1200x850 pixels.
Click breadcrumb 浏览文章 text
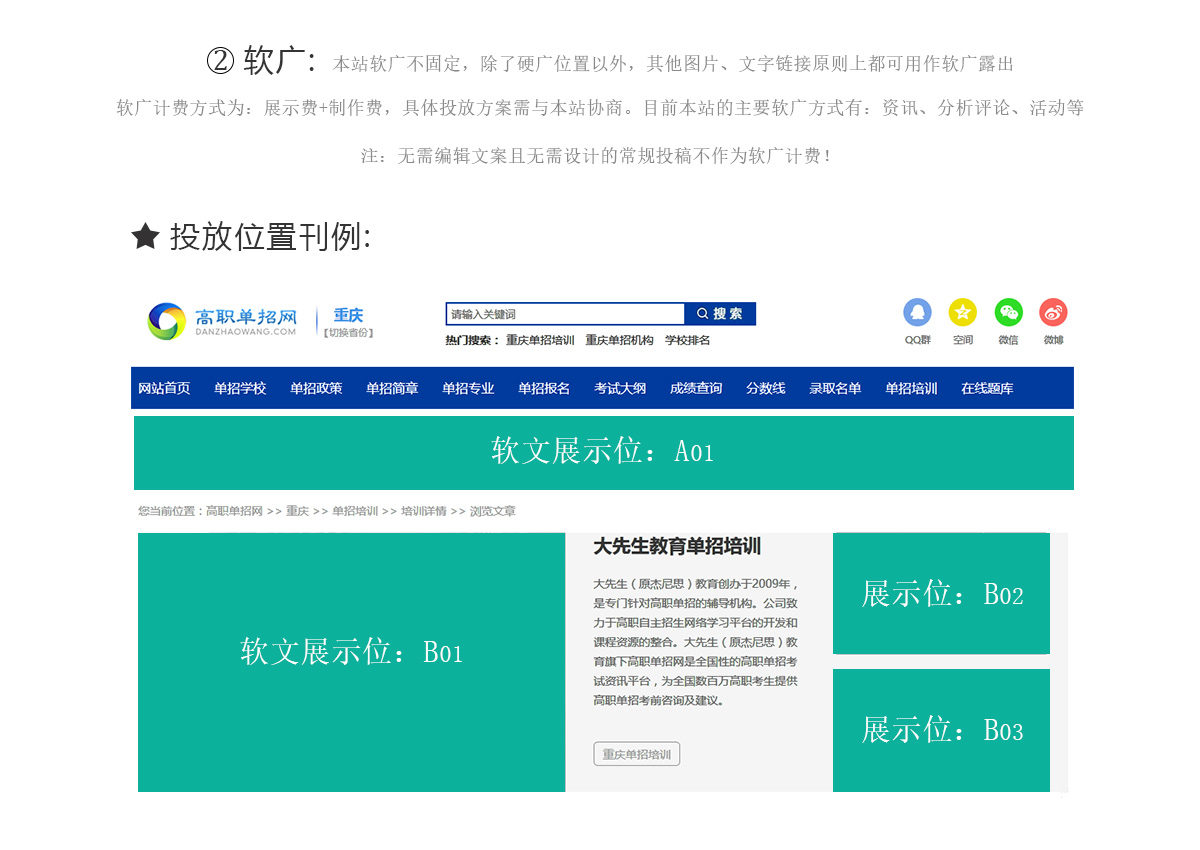493,511
